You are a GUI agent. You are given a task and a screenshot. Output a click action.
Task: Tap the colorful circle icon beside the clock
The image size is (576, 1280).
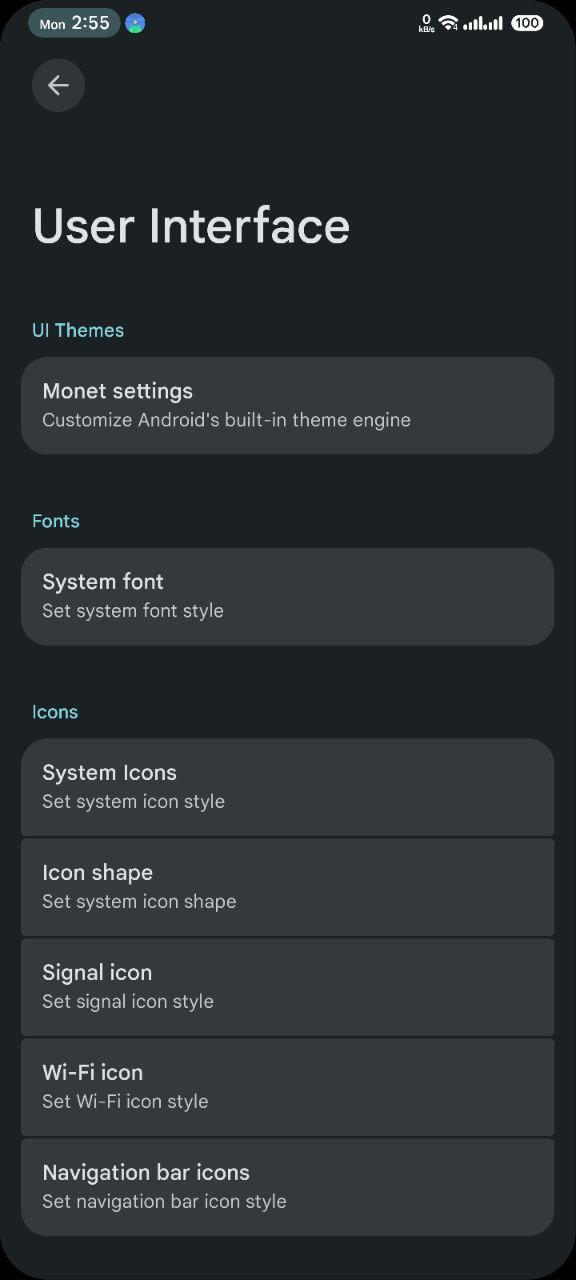click(135, 23)
